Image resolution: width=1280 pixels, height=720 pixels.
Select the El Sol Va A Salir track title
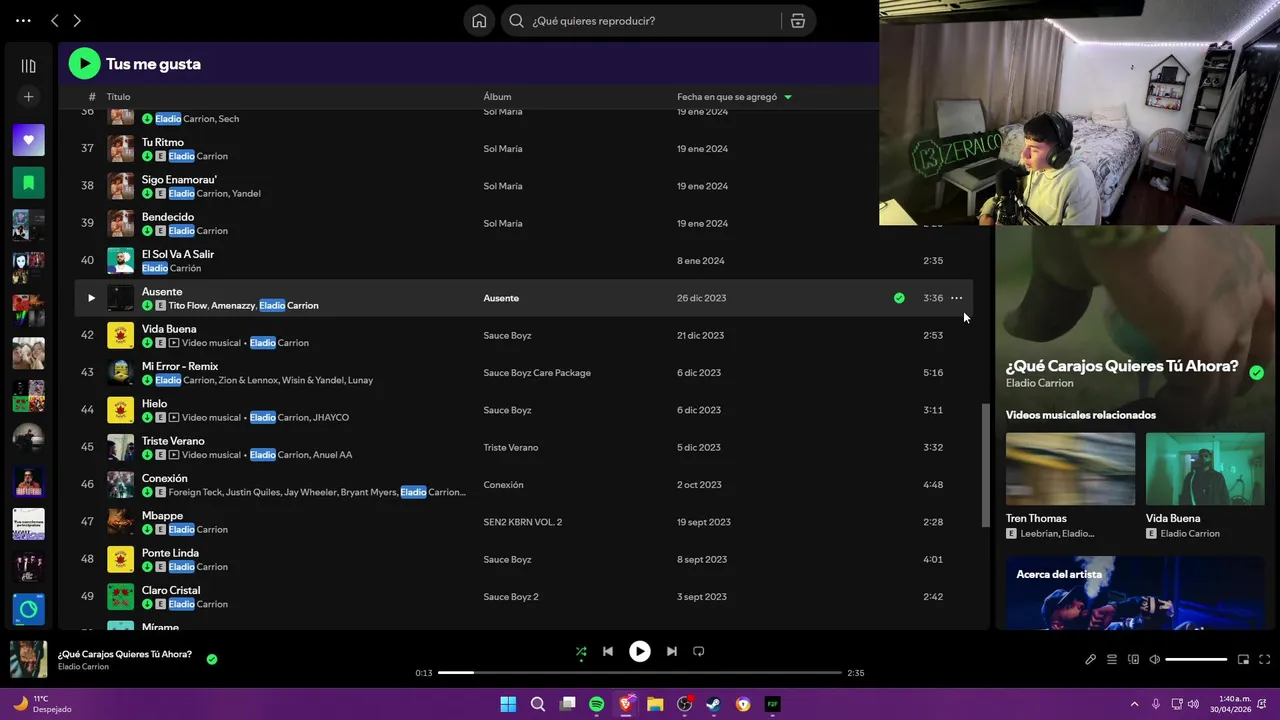pos(178,255)
